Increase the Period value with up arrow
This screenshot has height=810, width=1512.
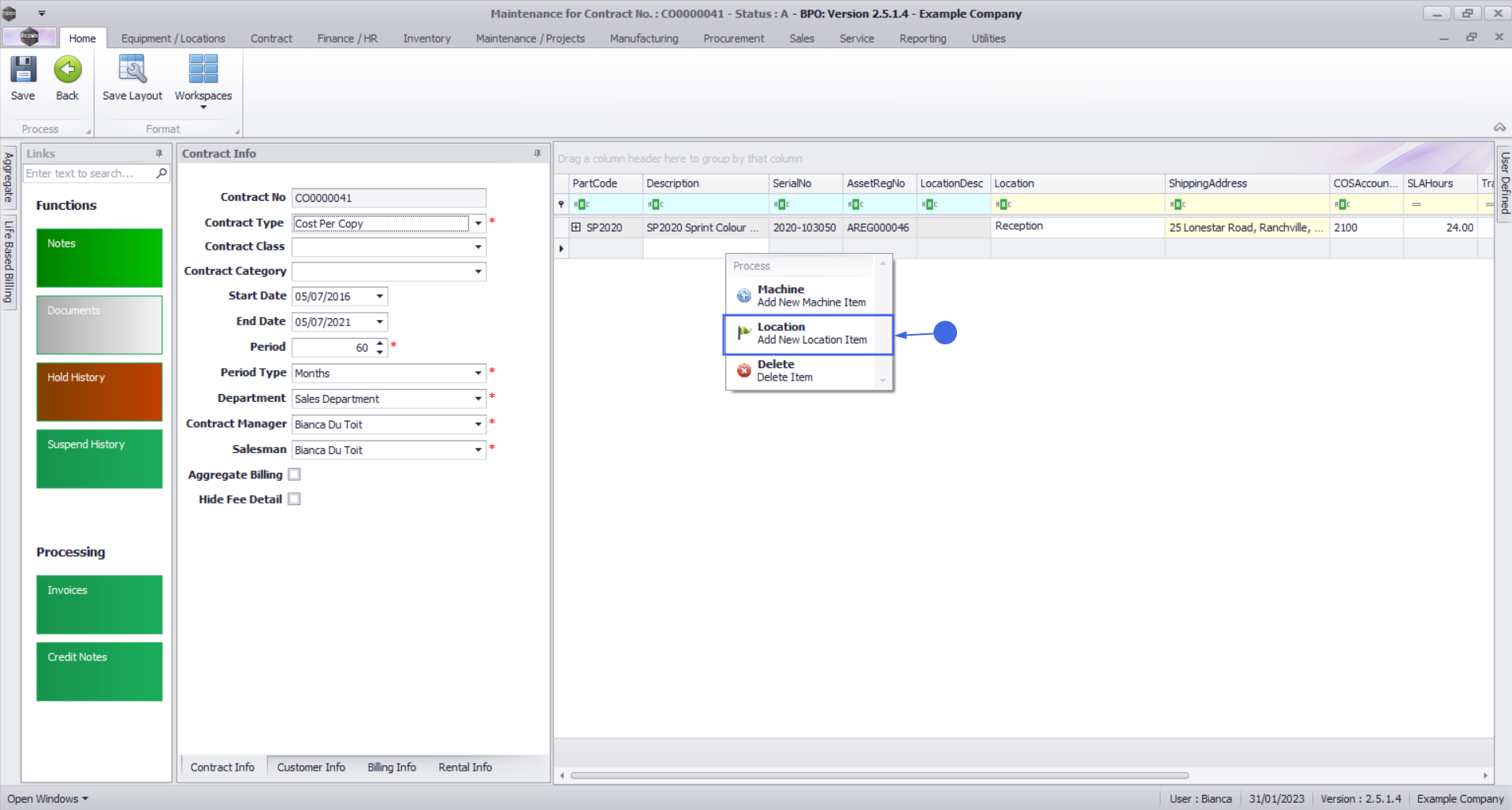tap(380, 343)
